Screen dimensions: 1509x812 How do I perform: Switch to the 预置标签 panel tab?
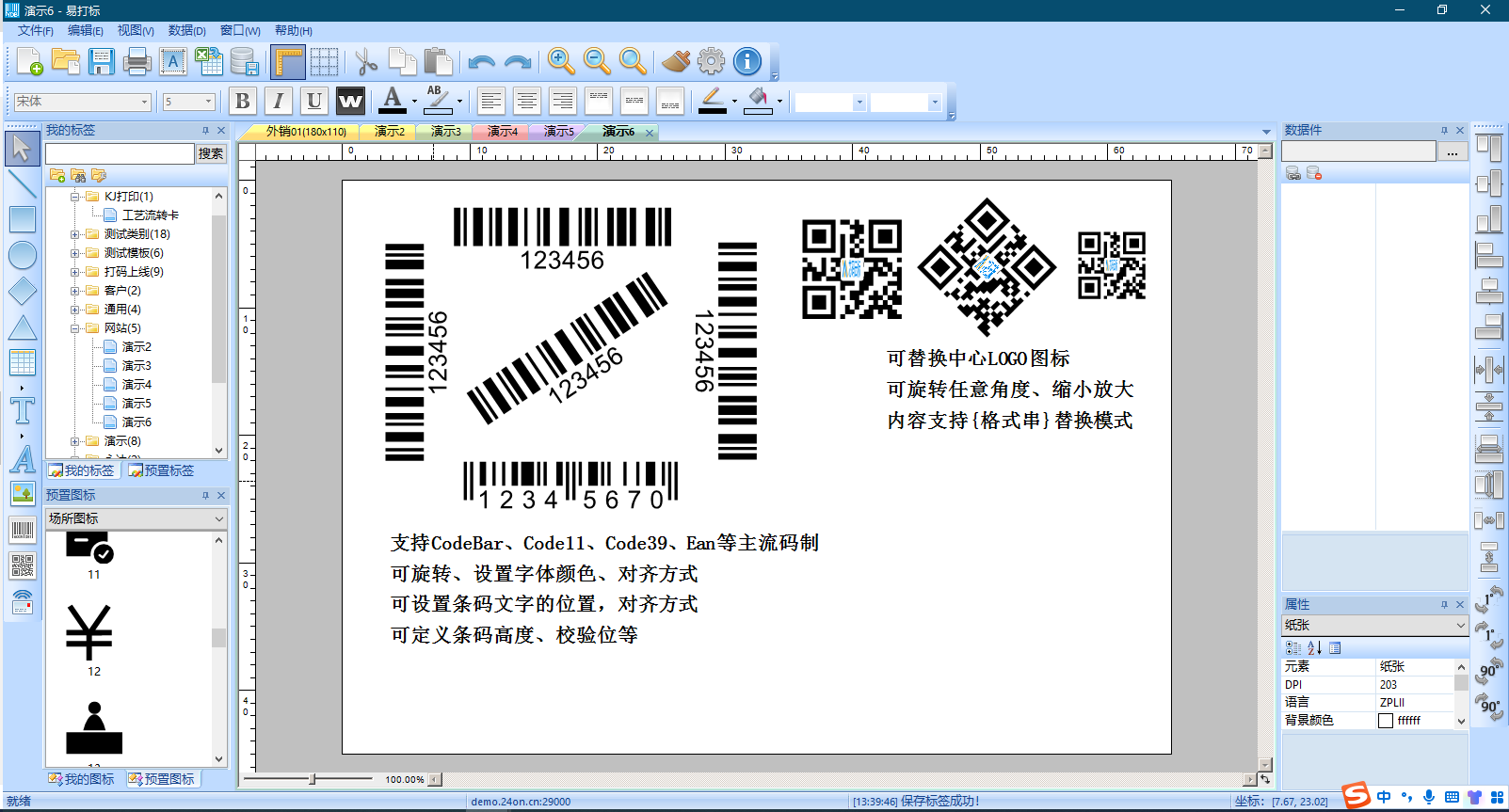tap(162, 470)
